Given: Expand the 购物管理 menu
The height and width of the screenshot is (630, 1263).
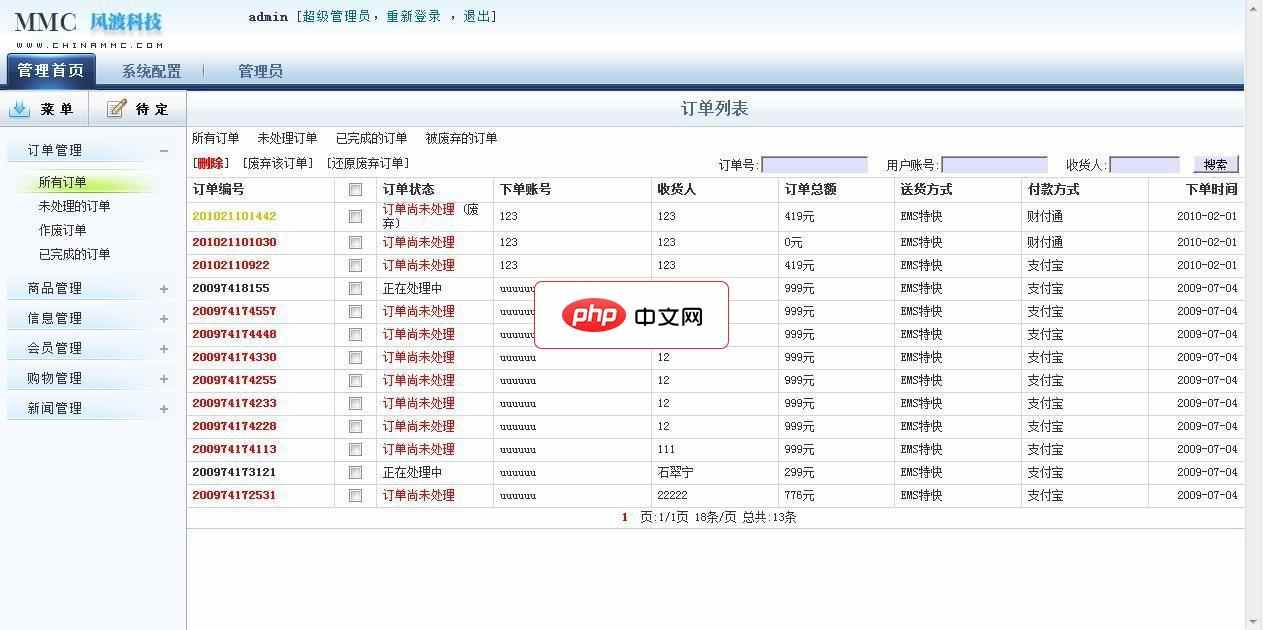Looking at the screenshot, I should [163, 378].
